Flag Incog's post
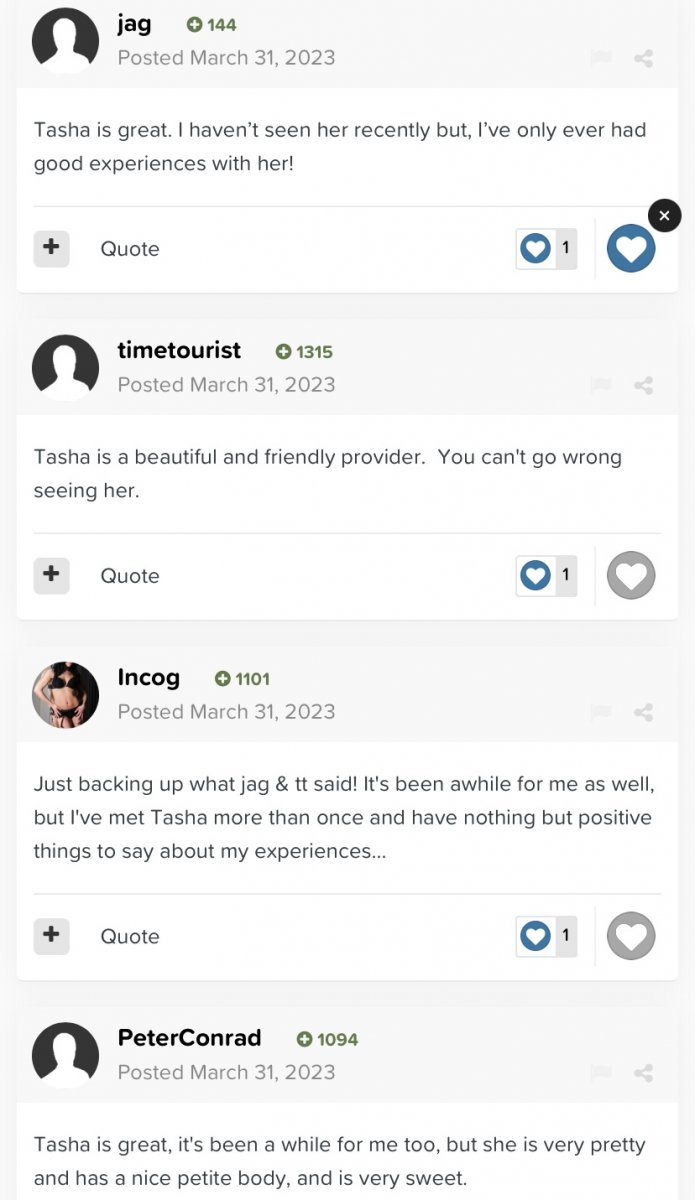Screen dimensions: 695x1200 point(601,712)
